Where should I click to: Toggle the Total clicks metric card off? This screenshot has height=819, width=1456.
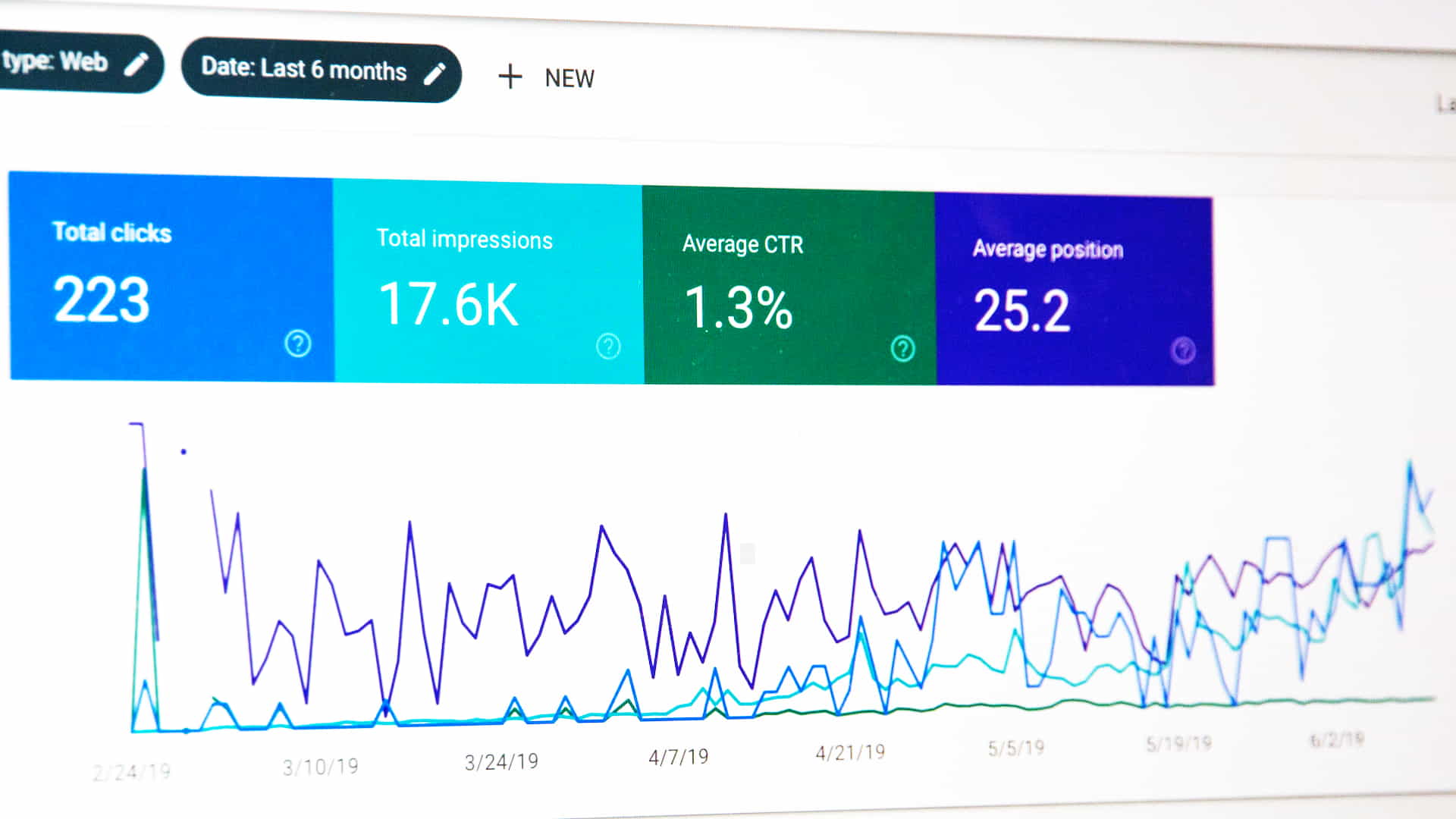coord(171,281)
